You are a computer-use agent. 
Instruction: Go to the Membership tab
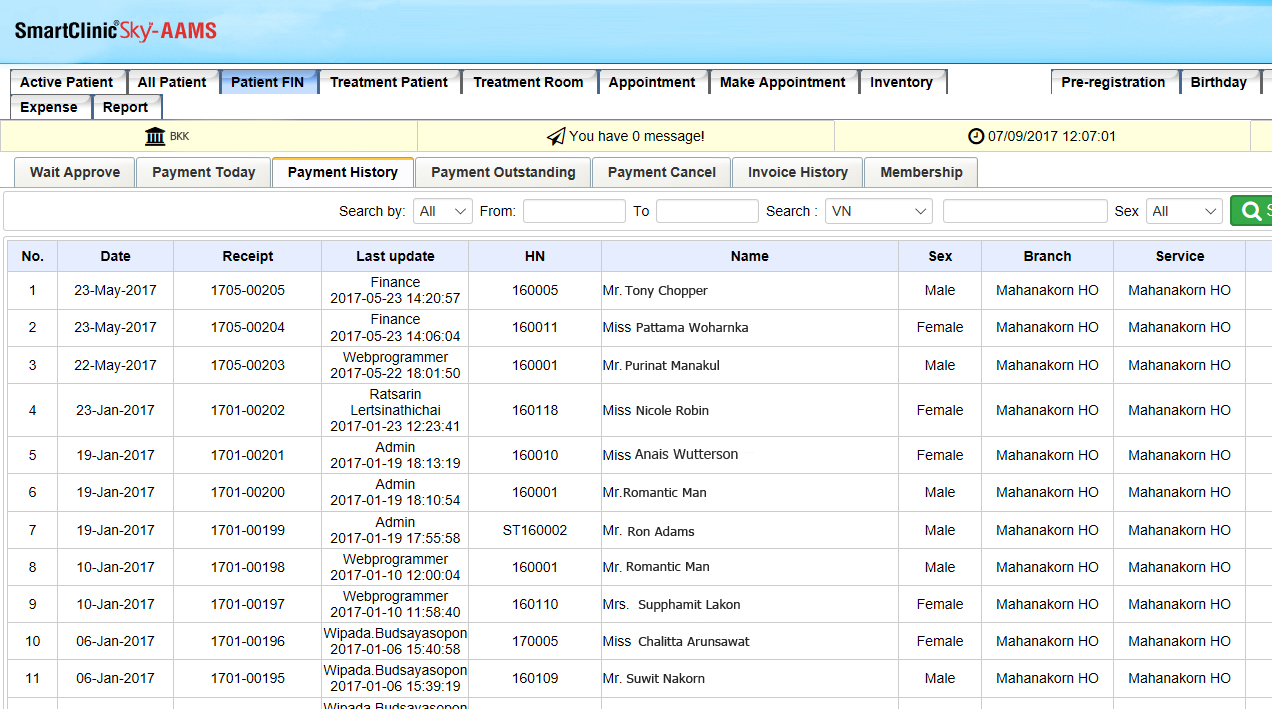click(x=921, y=172)
